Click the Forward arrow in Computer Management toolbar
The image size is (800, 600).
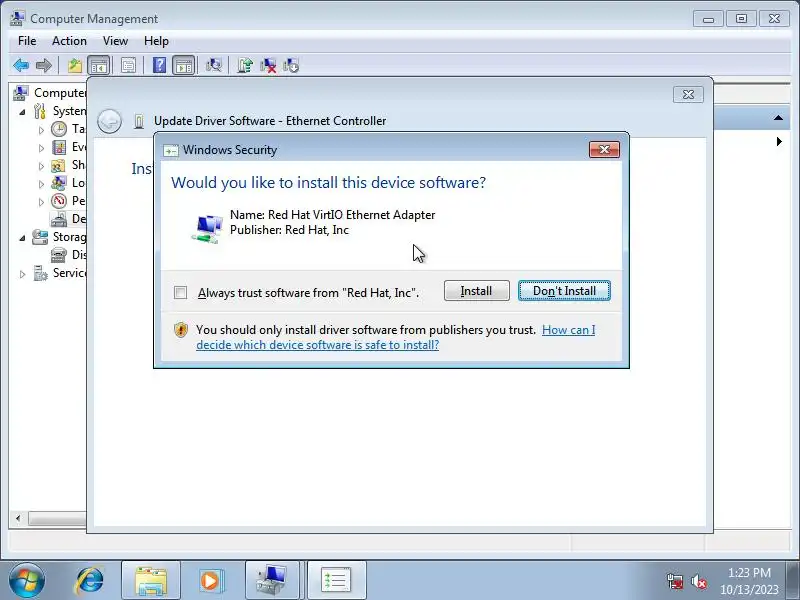(44, 65)
